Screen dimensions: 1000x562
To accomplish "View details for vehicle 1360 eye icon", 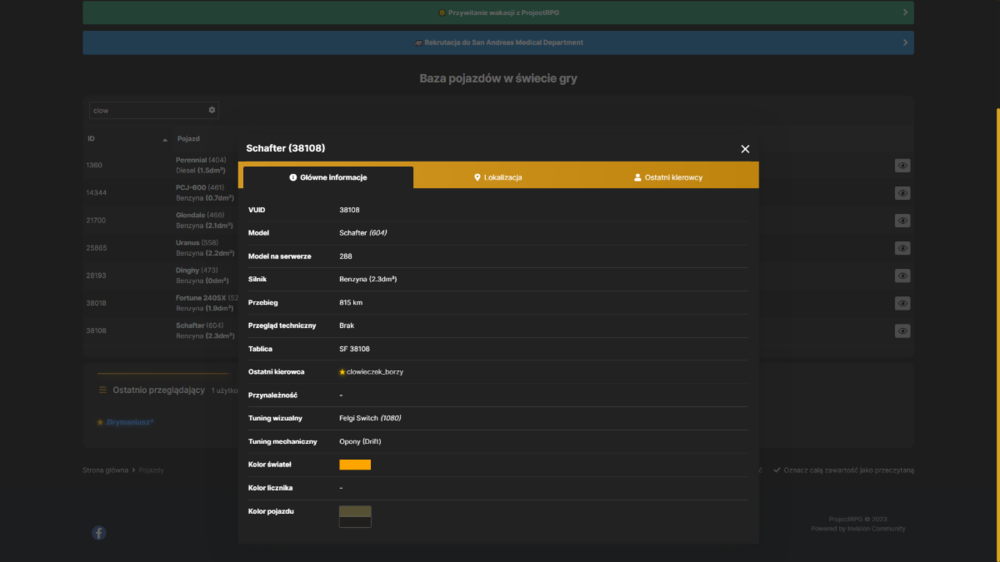I will 902,165.
